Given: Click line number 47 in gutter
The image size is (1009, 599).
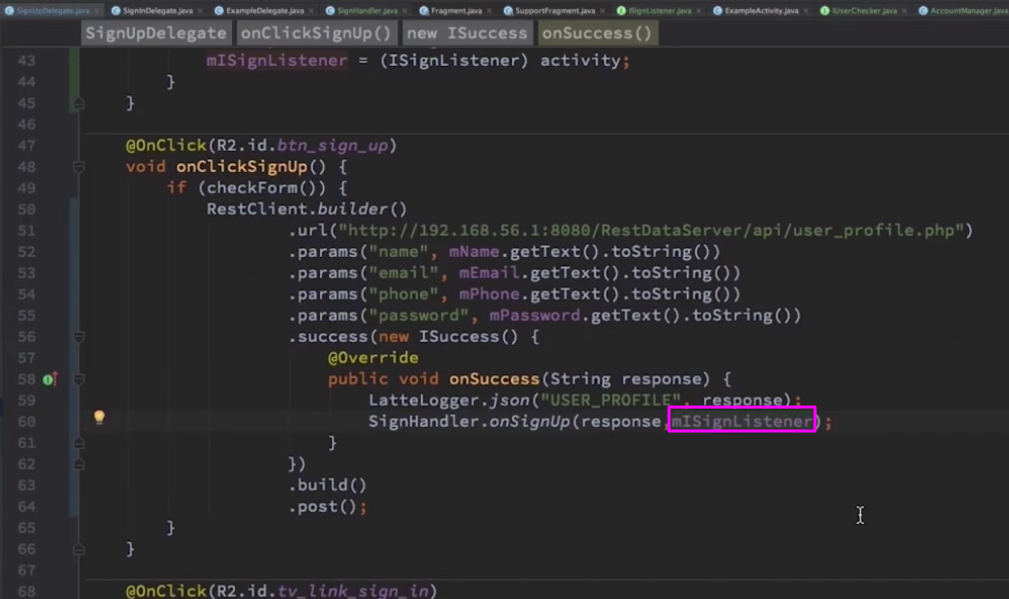Looking at the screenshot, I should pos(26,145).
